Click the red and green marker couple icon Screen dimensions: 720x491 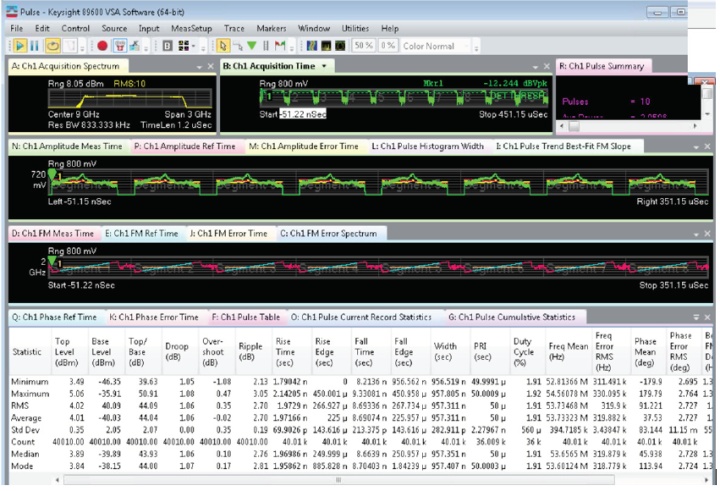click(x=280, y=46)
